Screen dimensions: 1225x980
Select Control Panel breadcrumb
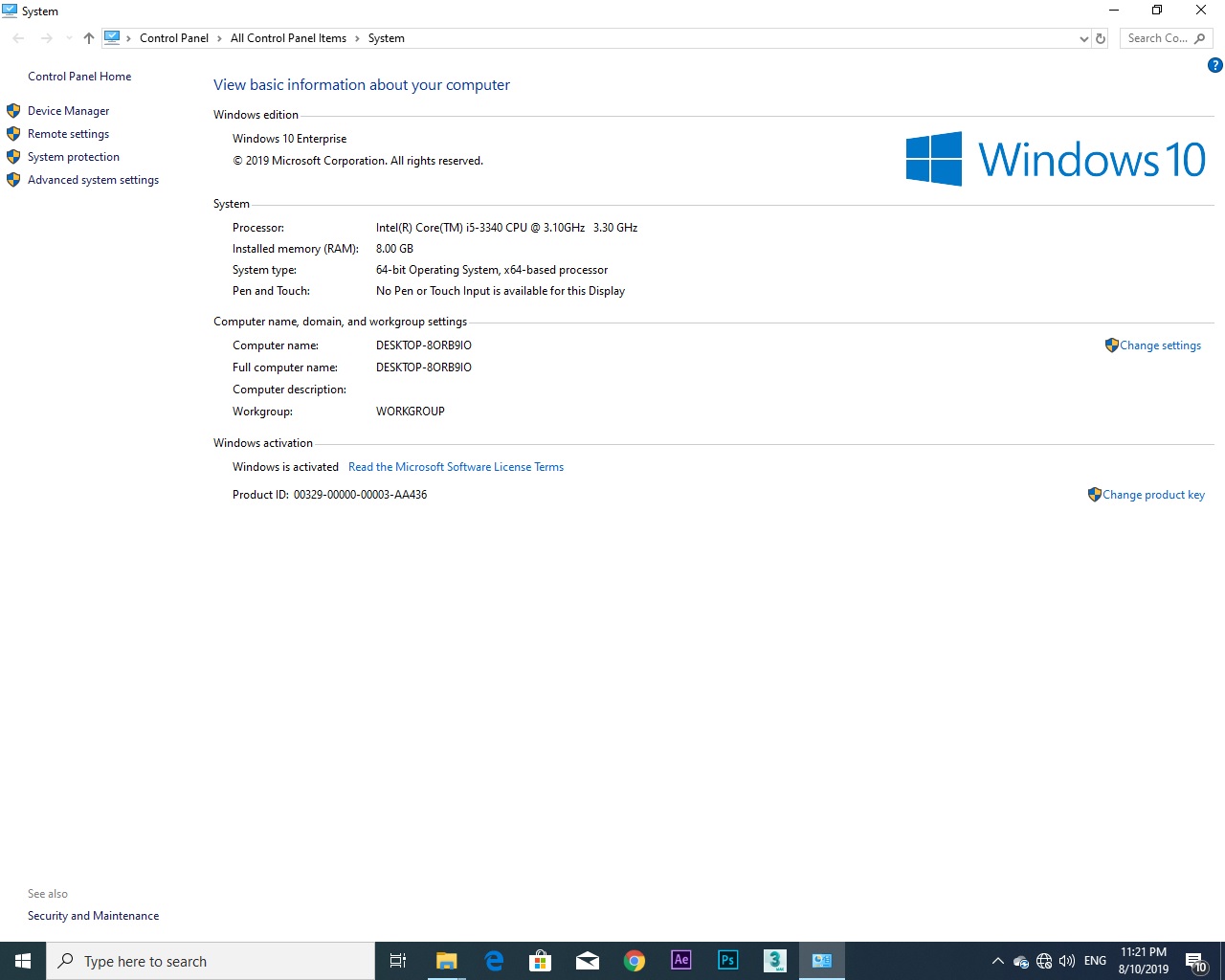coord(174,38)
